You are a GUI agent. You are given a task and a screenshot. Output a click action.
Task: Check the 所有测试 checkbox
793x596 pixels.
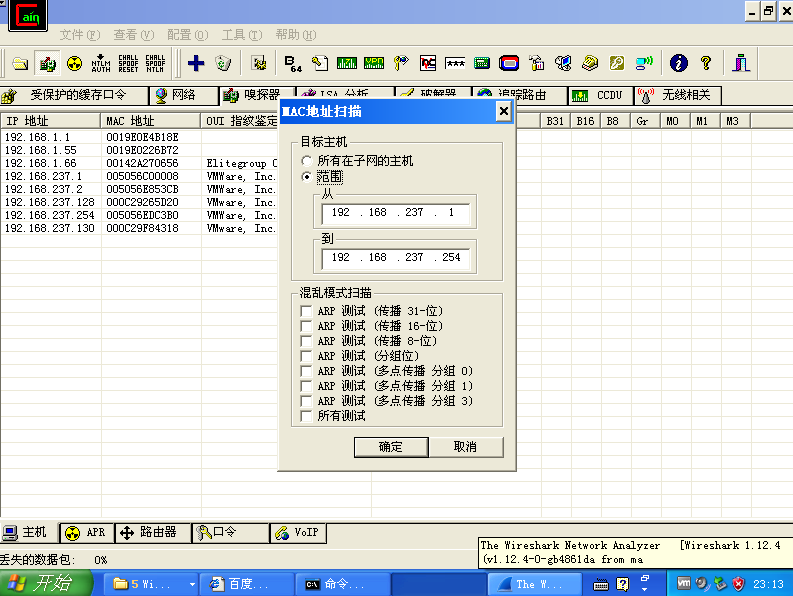pos(307,416)
